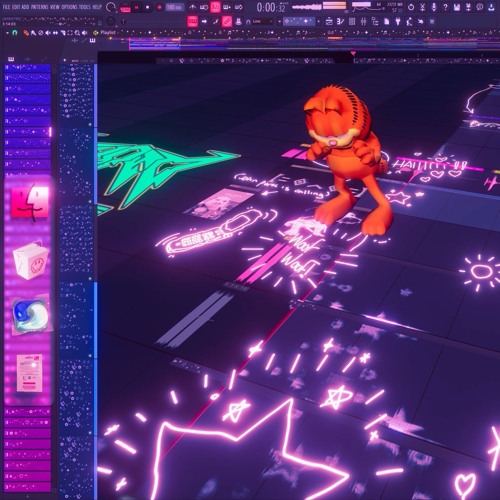The height and width of the screenshot is (500, 500).
Task: Open the VIEW menu
Action: (x=55, y=7)
